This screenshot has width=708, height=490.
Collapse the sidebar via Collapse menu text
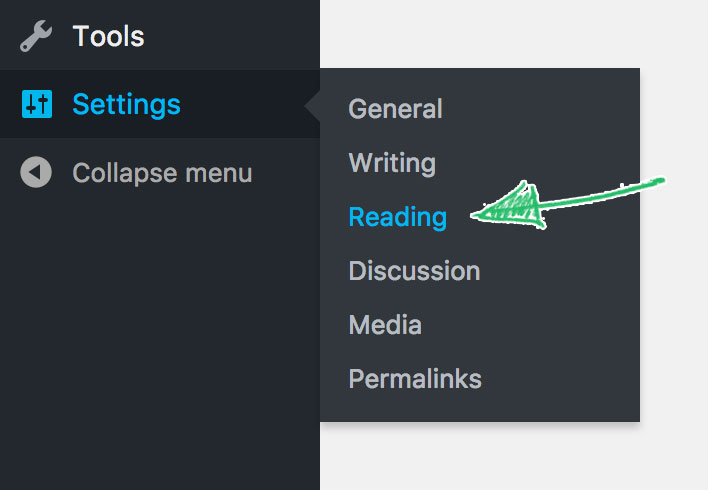click(162, 173)
